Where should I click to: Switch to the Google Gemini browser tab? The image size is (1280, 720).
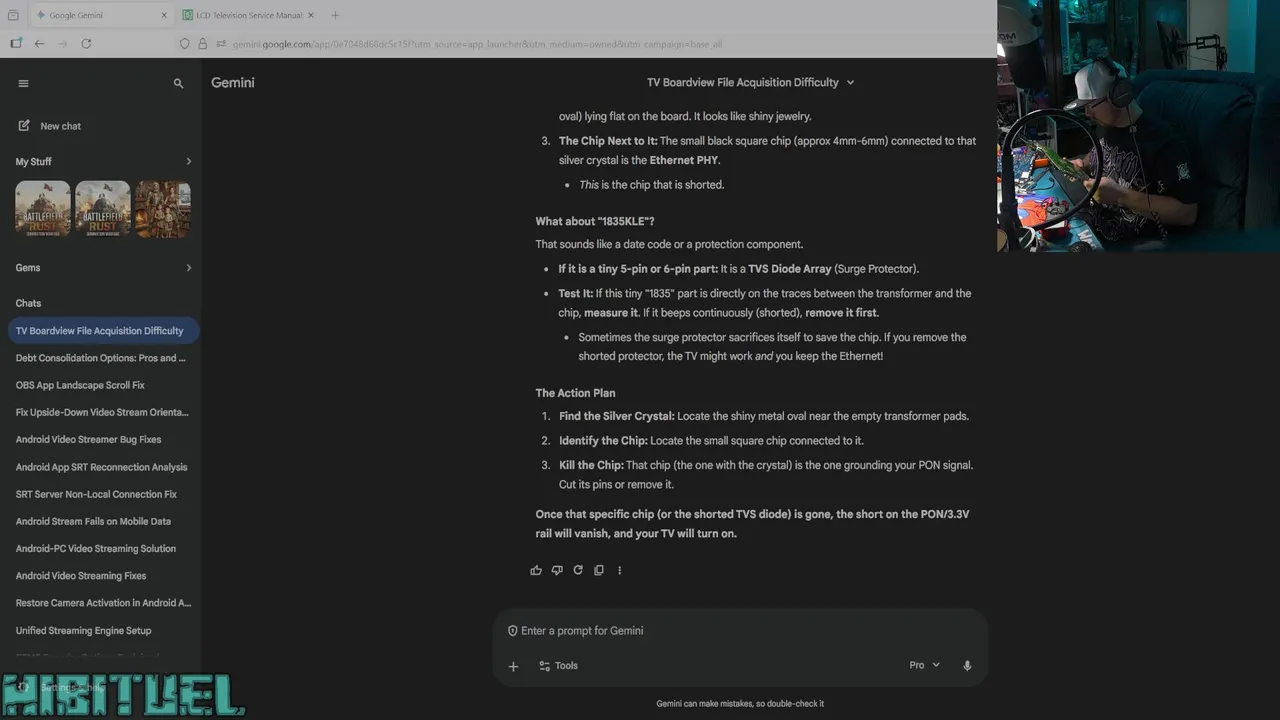coord(100,15)
